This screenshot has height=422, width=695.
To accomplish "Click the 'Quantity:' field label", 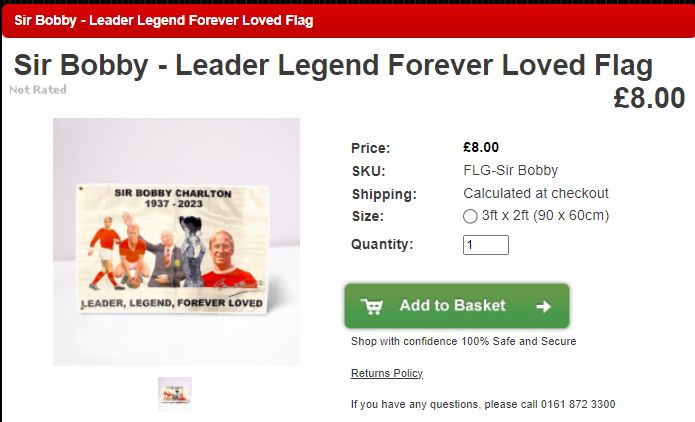I will [382, 244].
